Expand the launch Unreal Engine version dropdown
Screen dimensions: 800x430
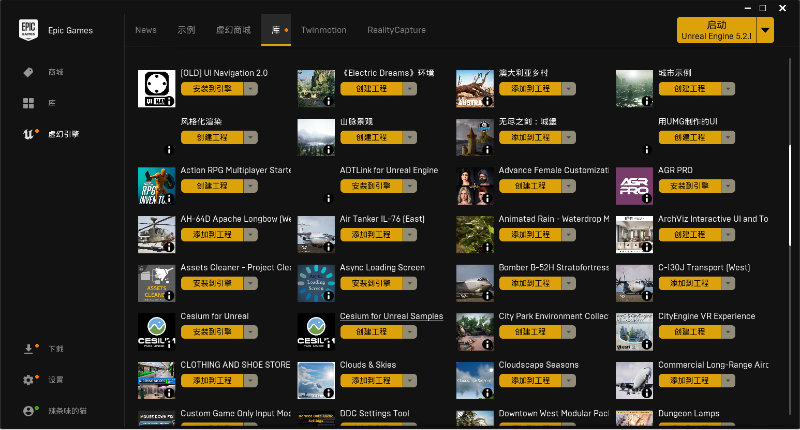pyautogui.click(x=765, y=30)
